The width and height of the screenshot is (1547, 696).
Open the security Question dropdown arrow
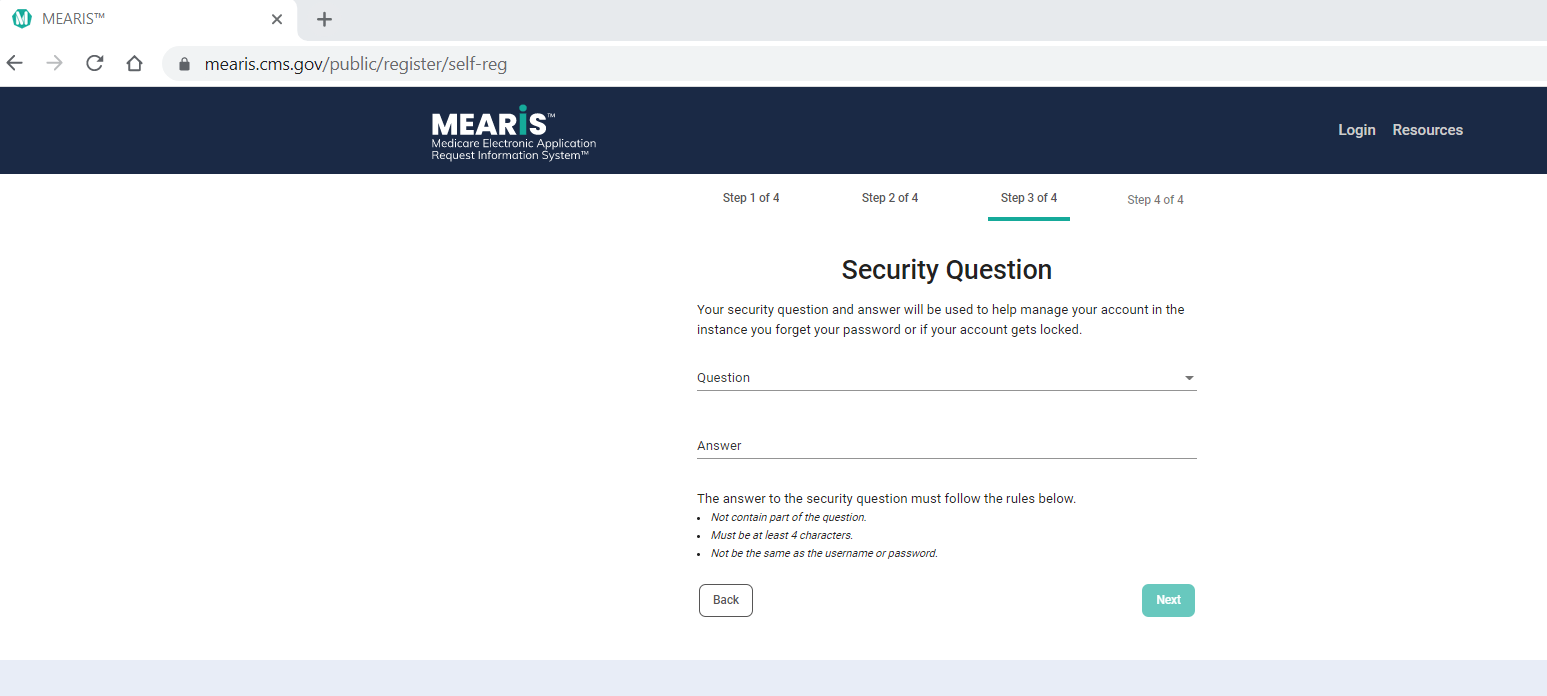(1189, 378)
